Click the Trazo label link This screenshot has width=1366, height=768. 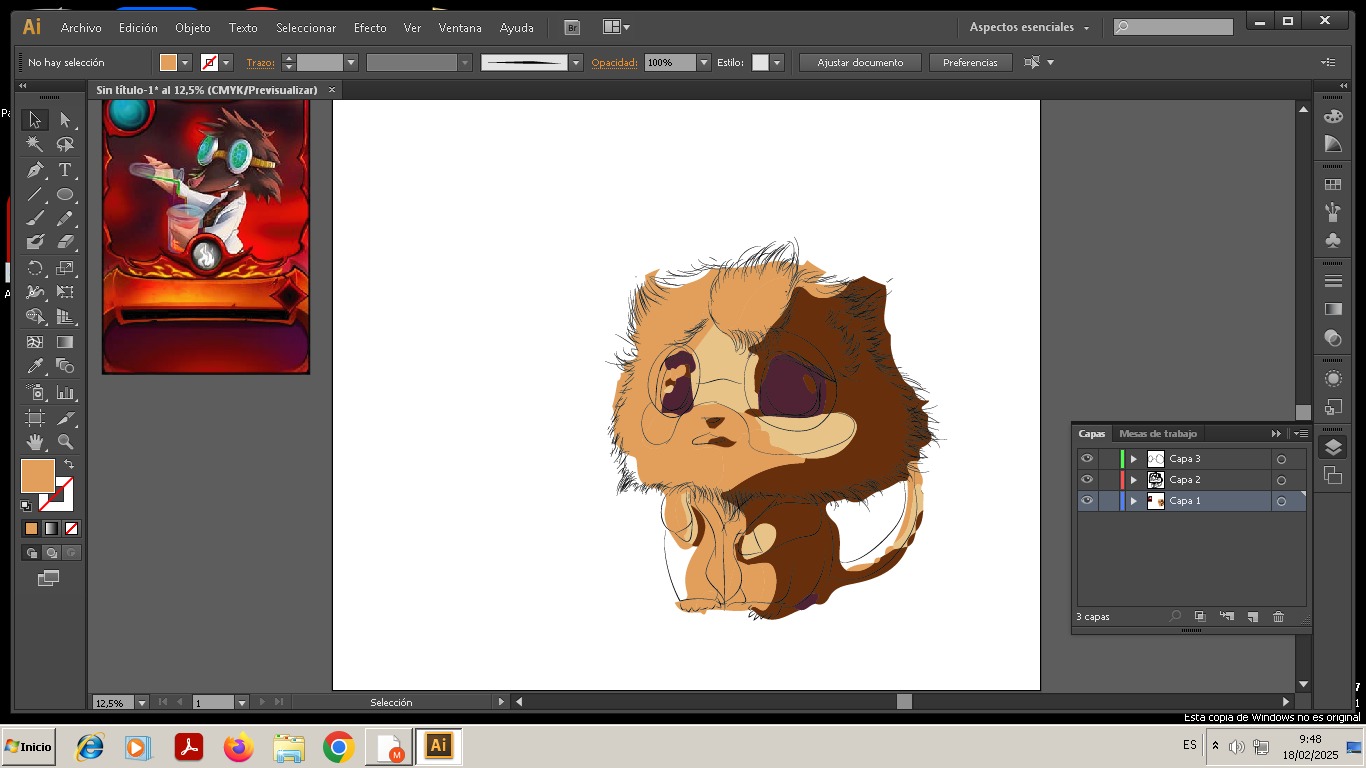pos(260,63)
